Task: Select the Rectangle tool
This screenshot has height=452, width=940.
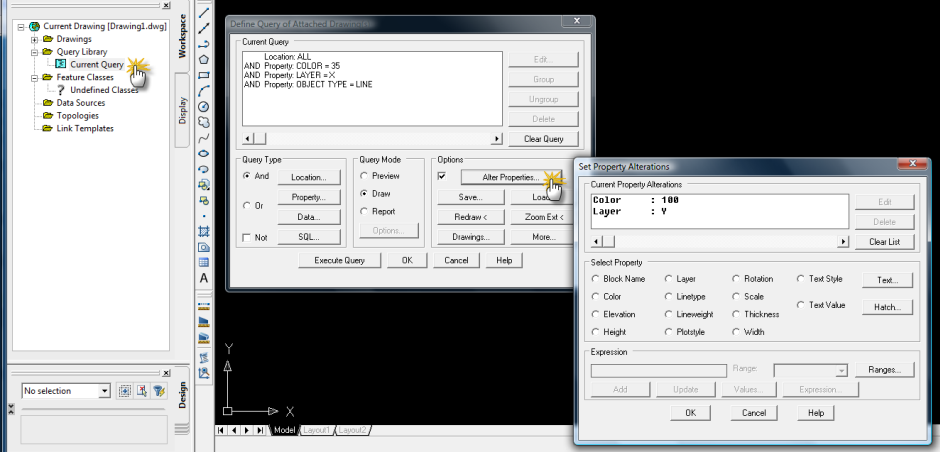Action: click(204, 75)
